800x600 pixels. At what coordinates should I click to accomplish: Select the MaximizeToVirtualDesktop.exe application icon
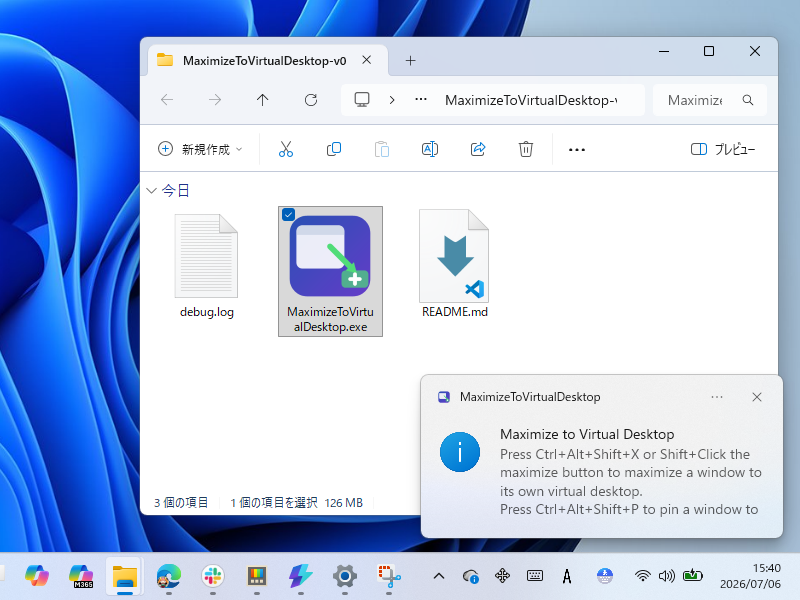tap(330, 256)
